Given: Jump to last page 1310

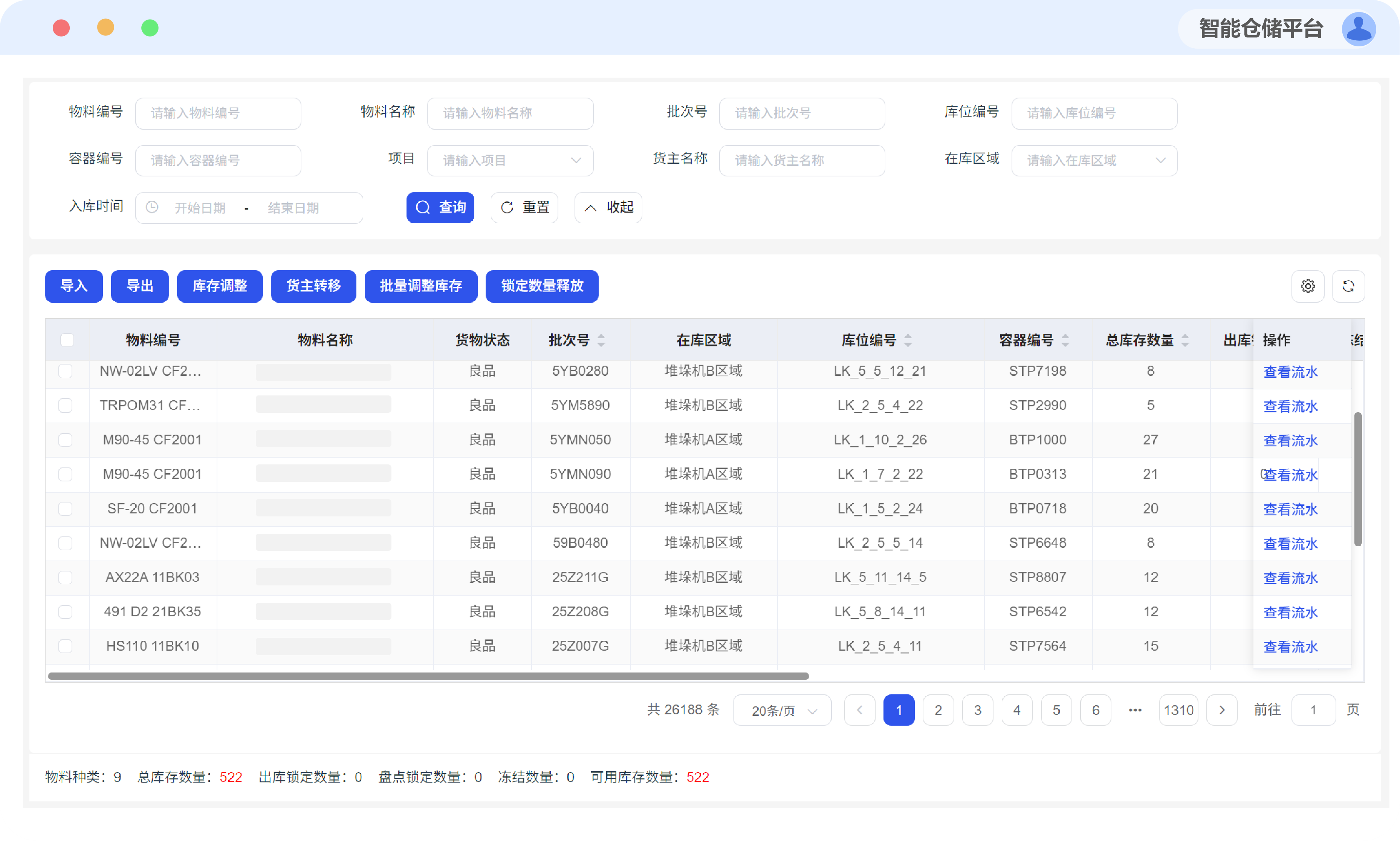Looking at the screenshot, I should pyautogui.click(x=1178, y=710).
